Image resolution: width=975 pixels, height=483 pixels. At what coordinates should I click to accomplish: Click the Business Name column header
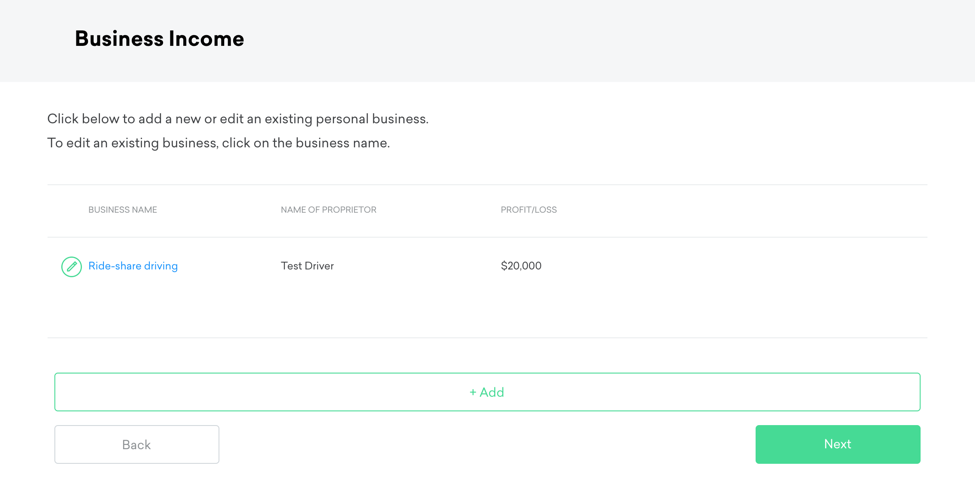(x=122, y=210)
